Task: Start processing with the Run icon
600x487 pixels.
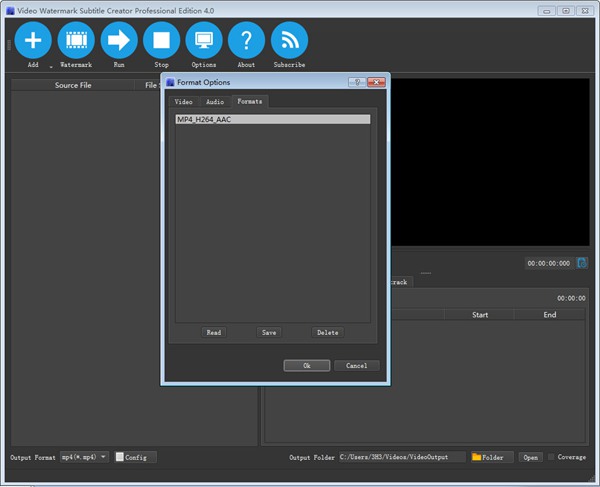Action: click(119, 40)
